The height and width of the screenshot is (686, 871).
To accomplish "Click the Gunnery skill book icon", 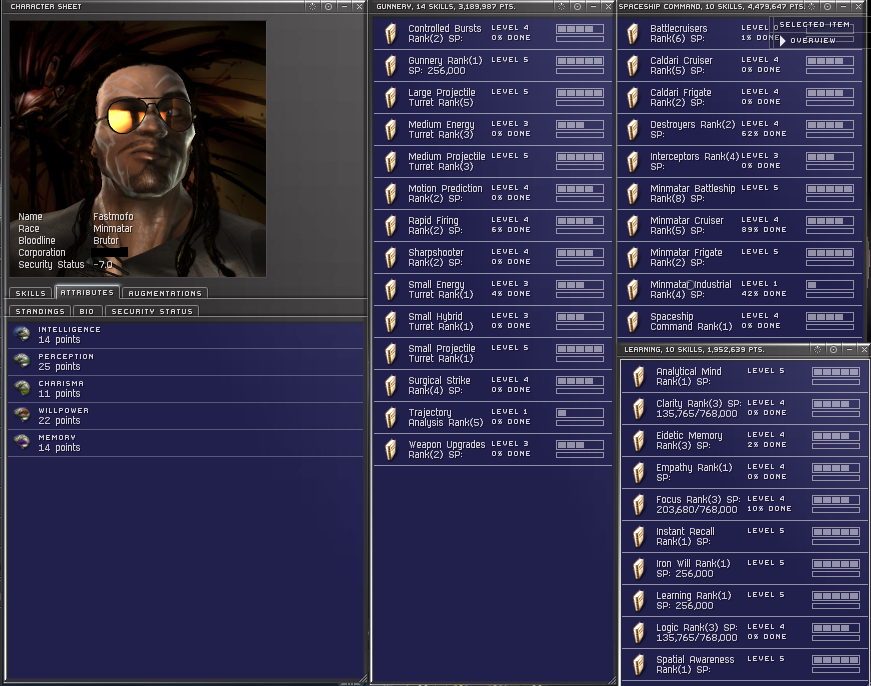I will click(x=391, y=66).
